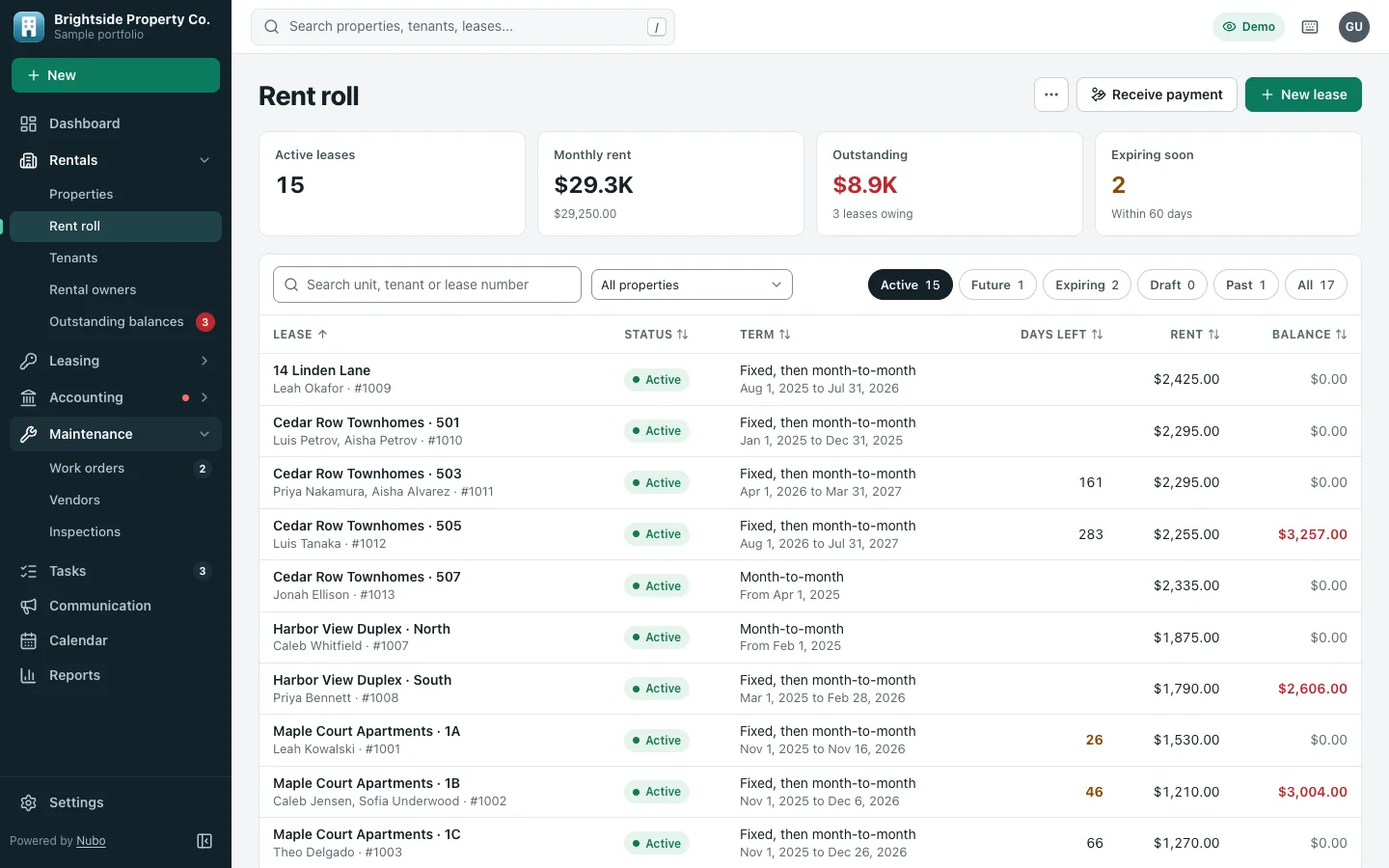Click the Brightside Property Co. logo icon

coord(29,27)
